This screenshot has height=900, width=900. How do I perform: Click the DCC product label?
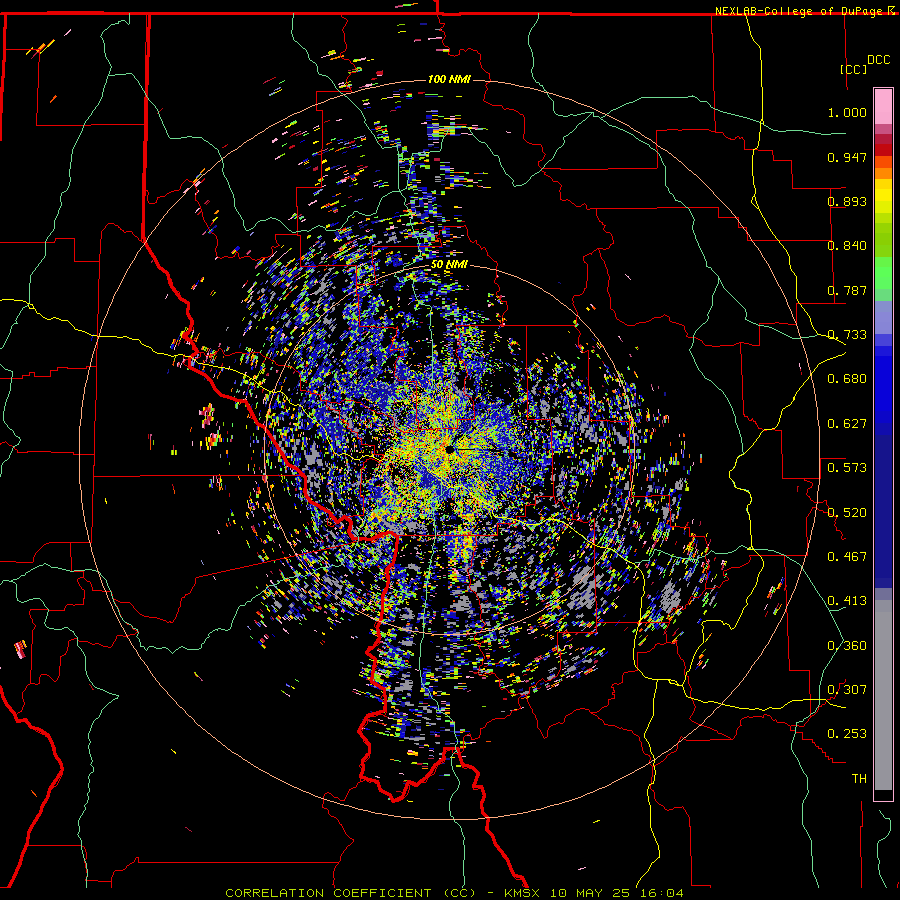(878, 60)
